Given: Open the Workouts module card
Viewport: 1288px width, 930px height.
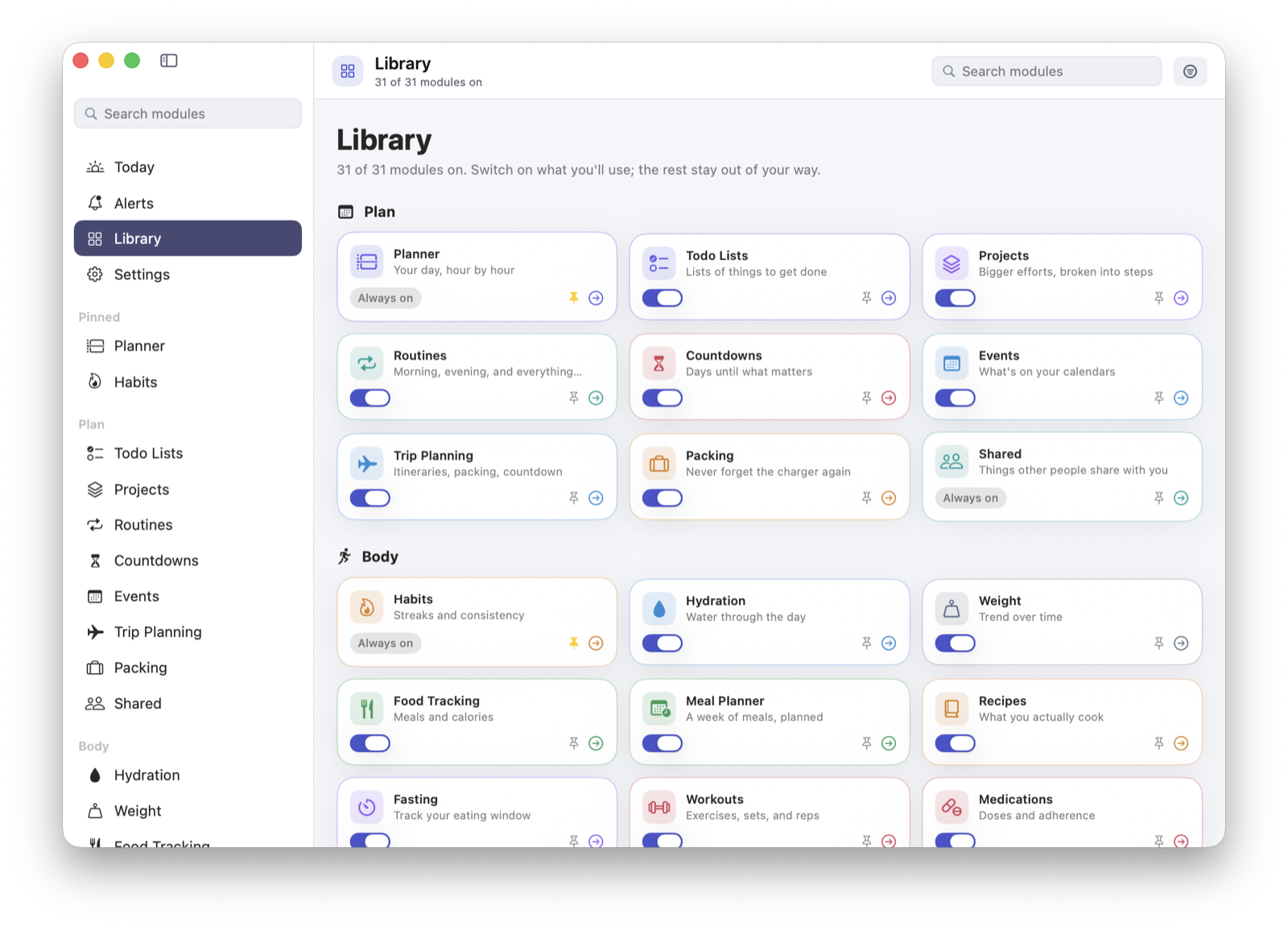Looking at the screenshot, I should pyautogui.click(x=770, y=812).
